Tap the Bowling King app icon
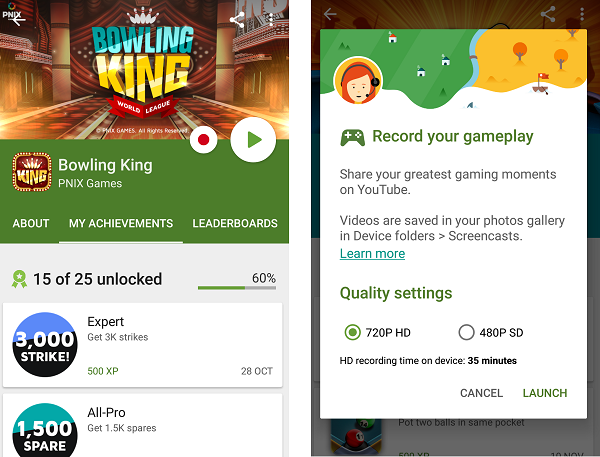Screen dimensions: 600x457 pos(32,171)
